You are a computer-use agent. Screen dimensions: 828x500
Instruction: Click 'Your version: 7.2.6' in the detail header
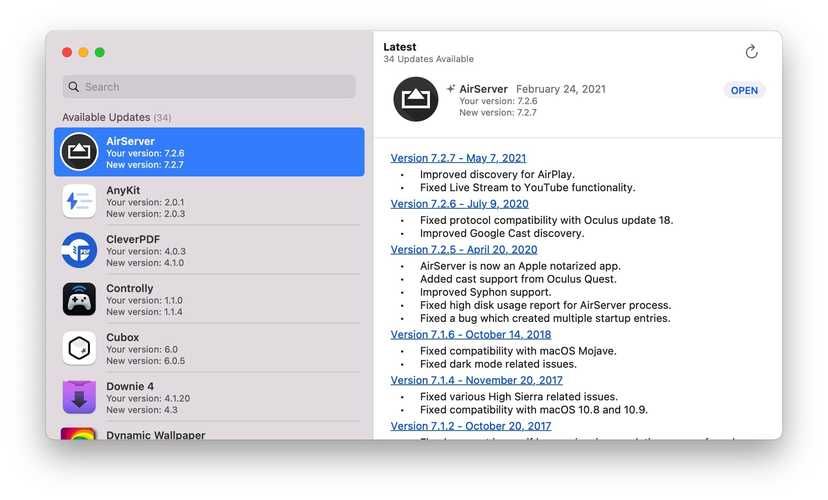click(498, 101)
